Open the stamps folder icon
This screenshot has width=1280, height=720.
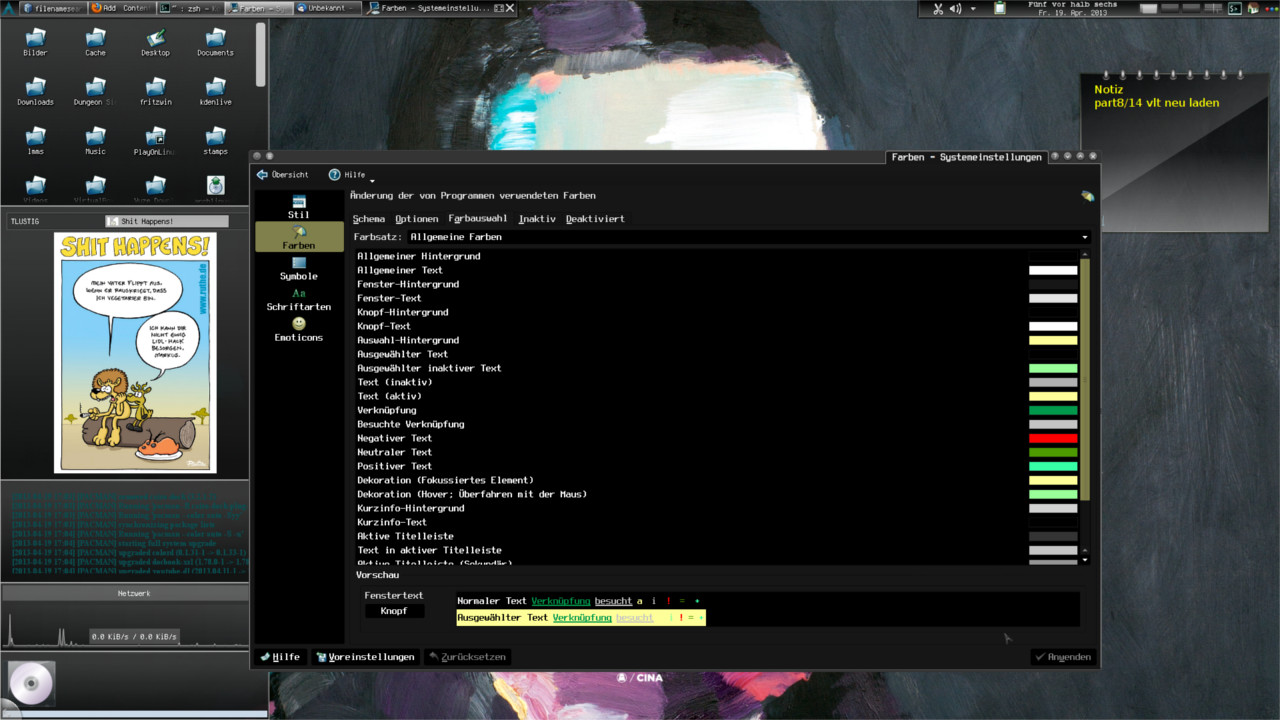pos(215,141)
